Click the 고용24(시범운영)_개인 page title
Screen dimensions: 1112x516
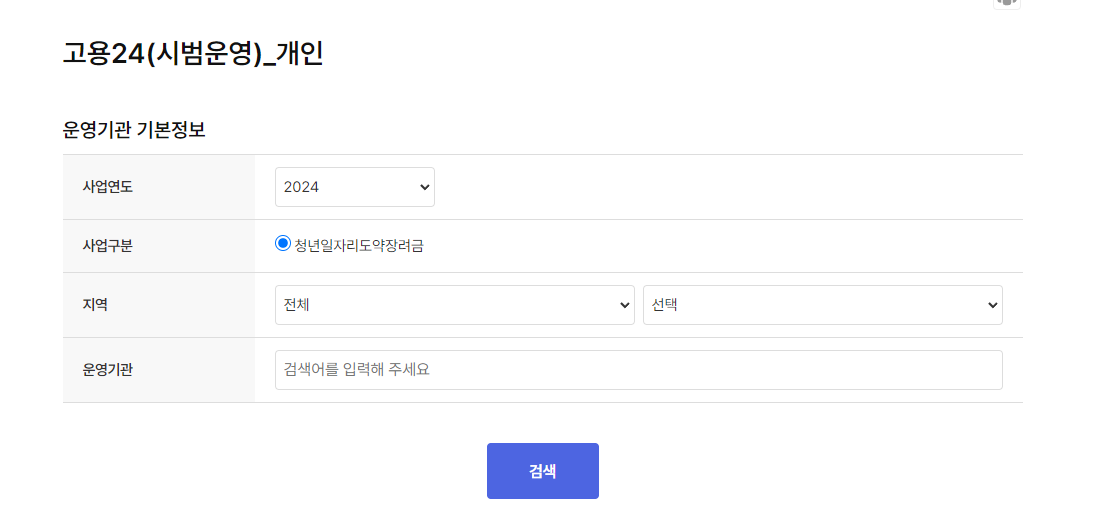point(193,55)
